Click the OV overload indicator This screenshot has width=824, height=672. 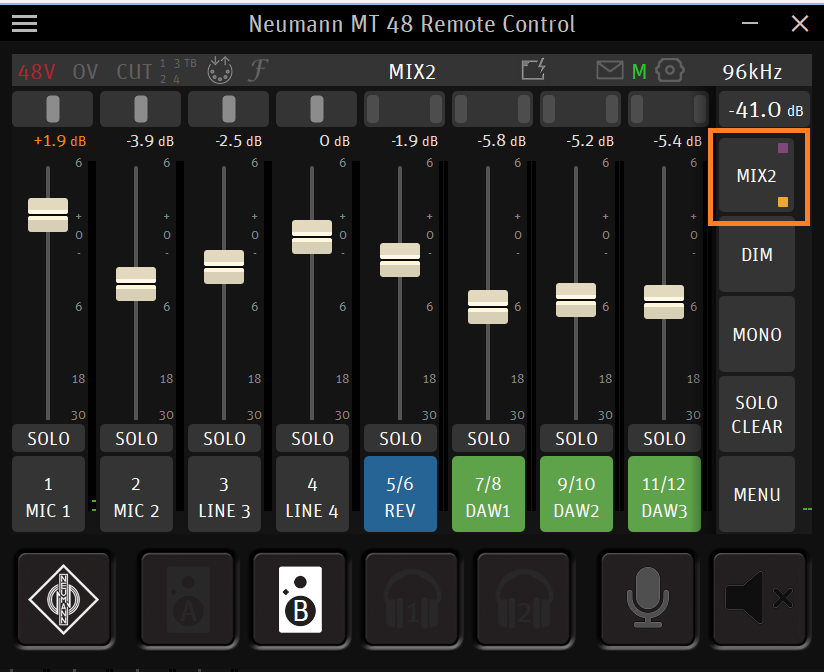click(85, 71)
